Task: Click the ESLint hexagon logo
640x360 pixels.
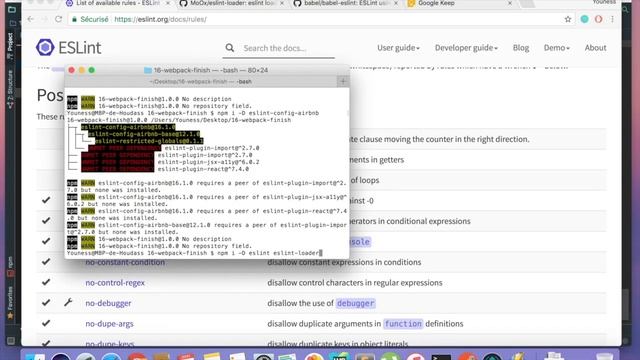Action: [x=45, y=47]
